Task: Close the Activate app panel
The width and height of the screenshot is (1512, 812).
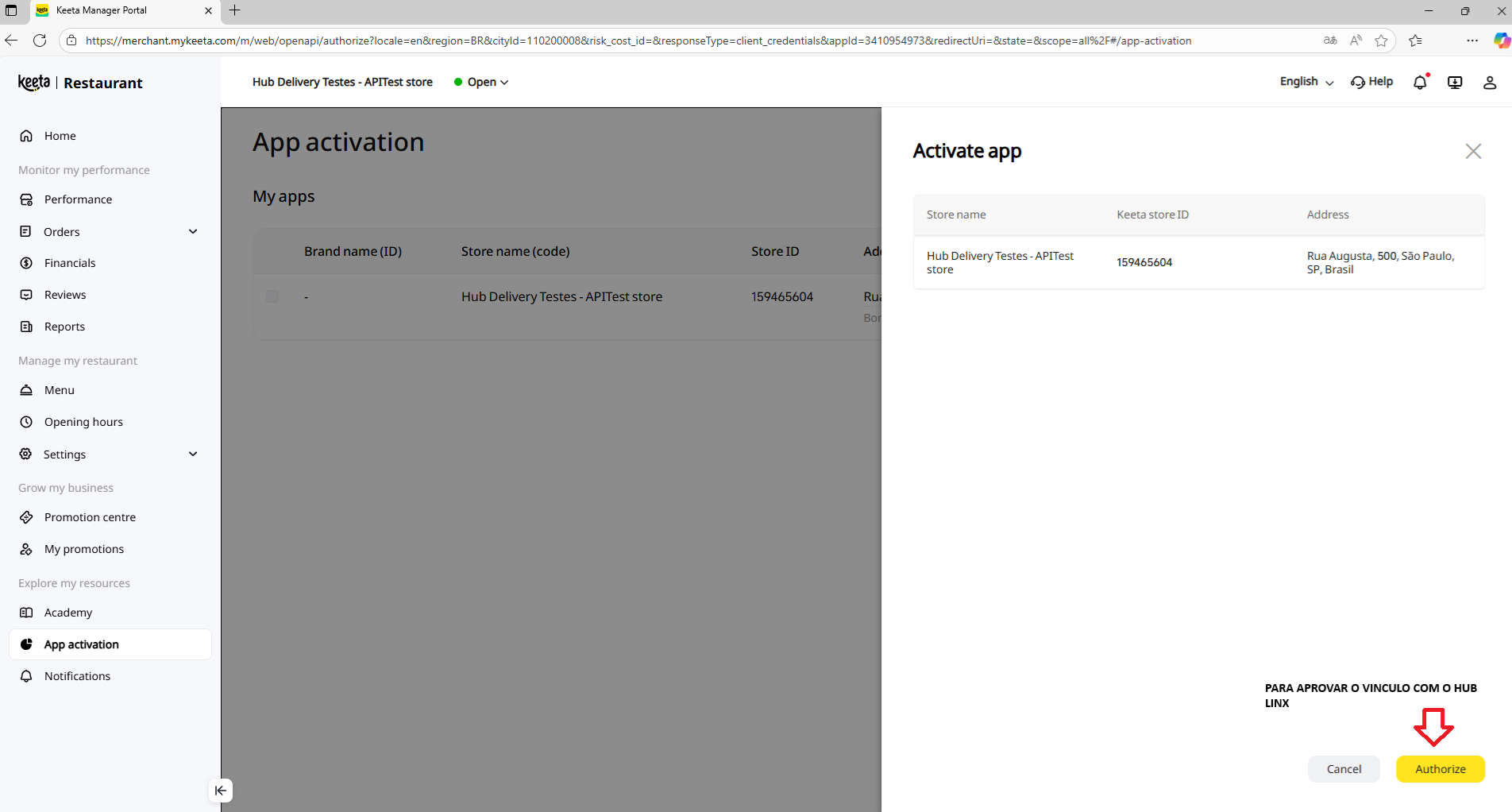Action: [1473, 151]
